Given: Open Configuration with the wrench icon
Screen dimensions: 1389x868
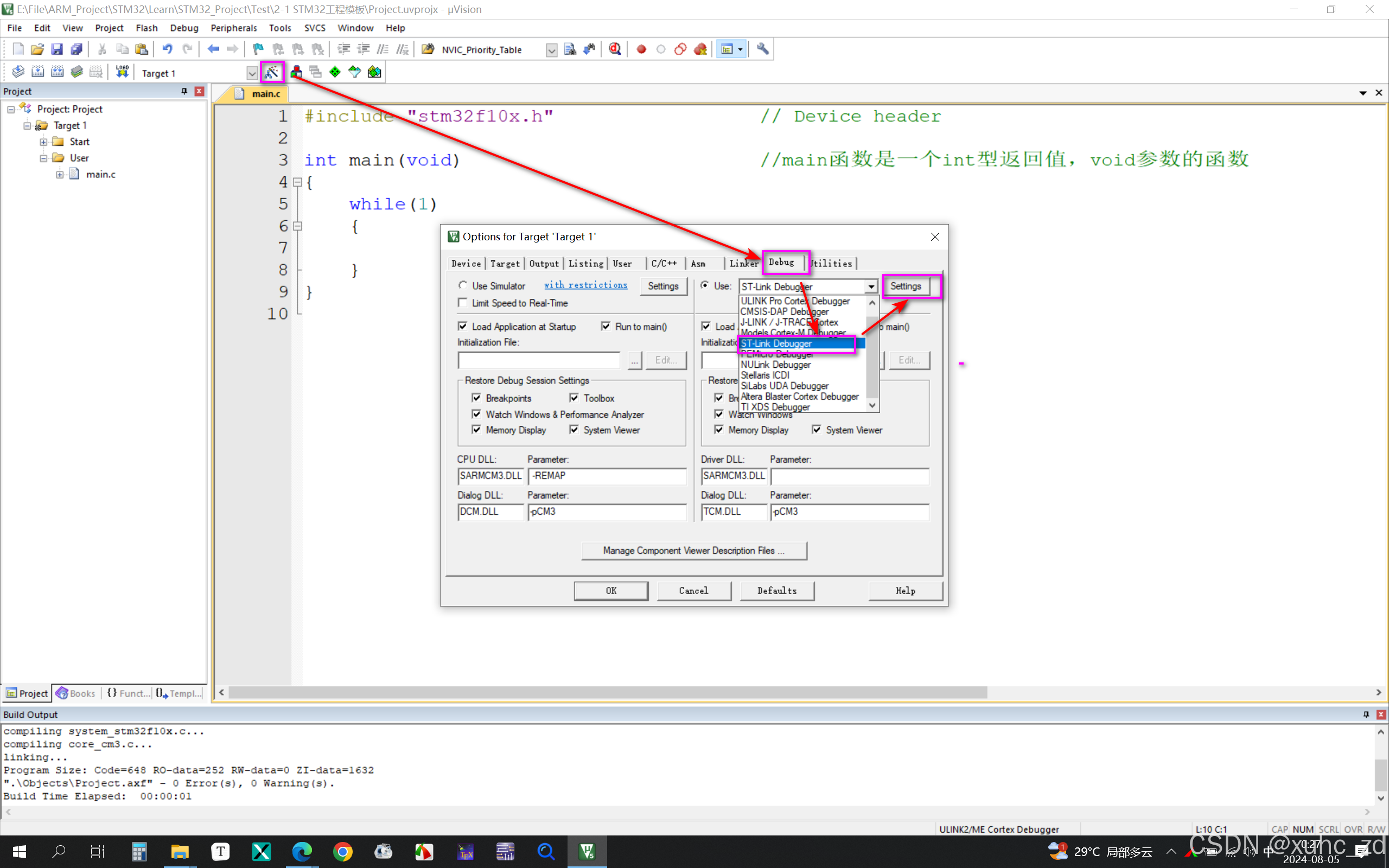Looking at the screenshot, I should click(x=762, y=49).
